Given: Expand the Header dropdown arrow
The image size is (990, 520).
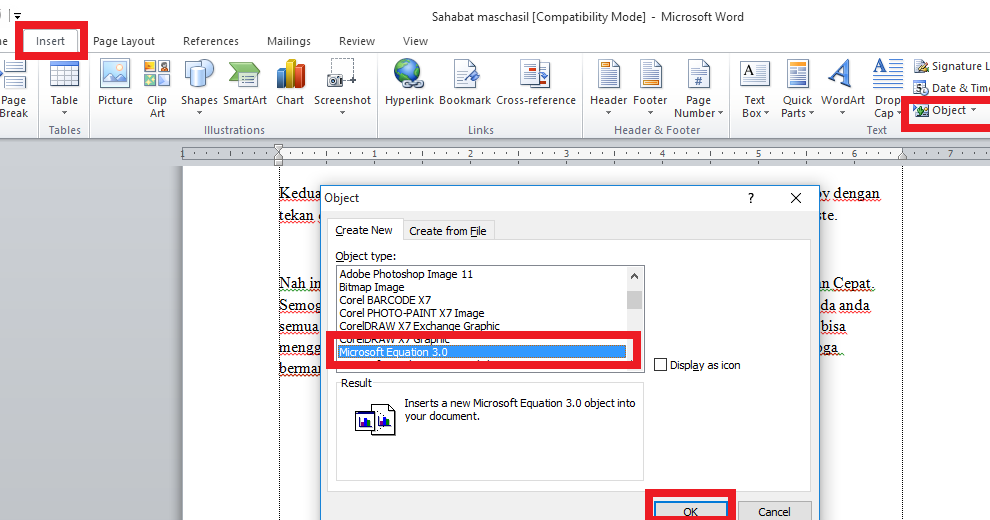Looking at the screenshot, I should click(x=609, y=113).
